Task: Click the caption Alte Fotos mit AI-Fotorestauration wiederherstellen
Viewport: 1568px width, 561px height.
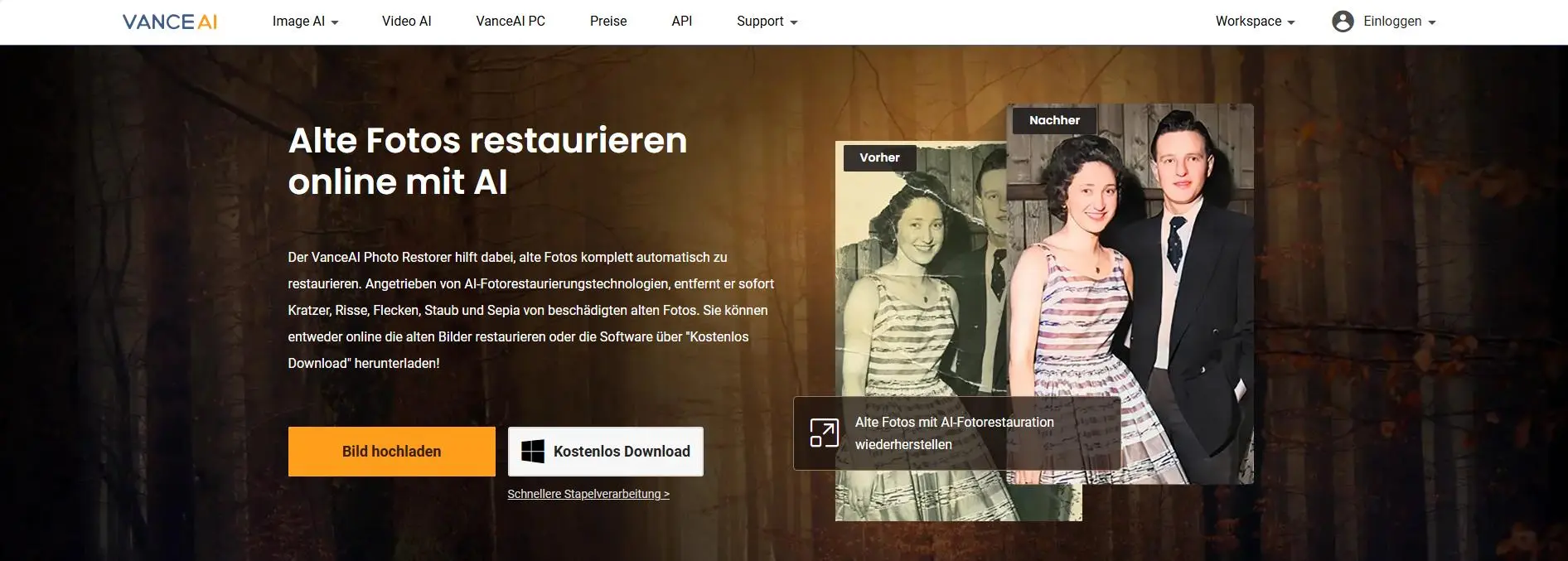Action: (955, 433)
